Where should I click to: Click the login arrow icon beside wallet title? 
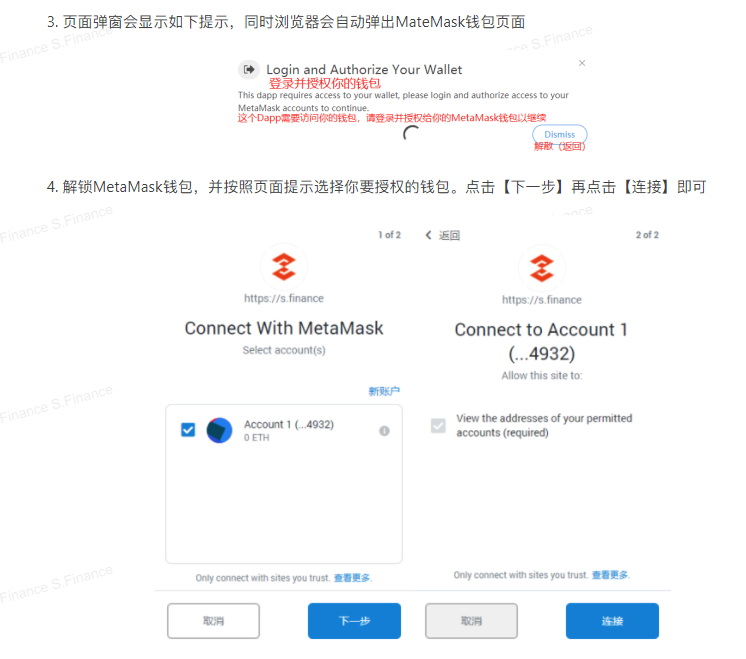[x=248, y=69]
